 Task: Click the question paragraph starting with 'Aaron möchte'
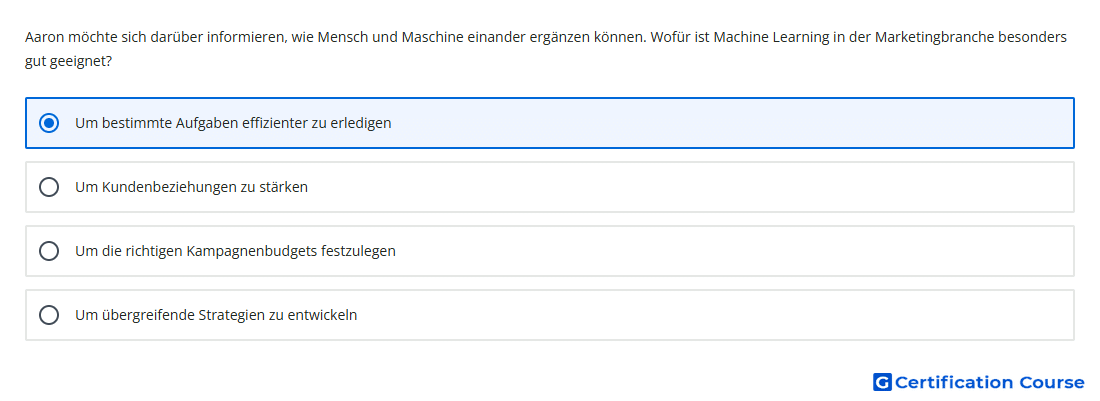click(x=546, y=49)
